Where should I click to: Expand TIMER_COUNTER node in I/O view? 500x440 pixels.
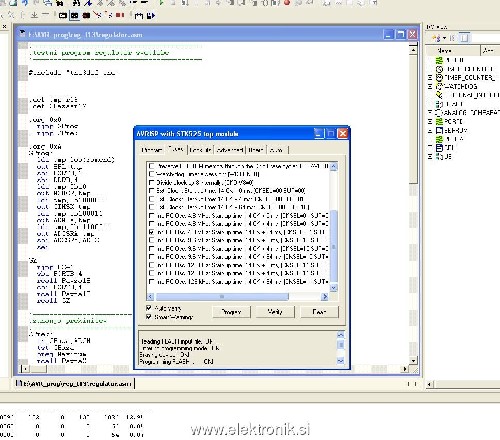(430, 78)
